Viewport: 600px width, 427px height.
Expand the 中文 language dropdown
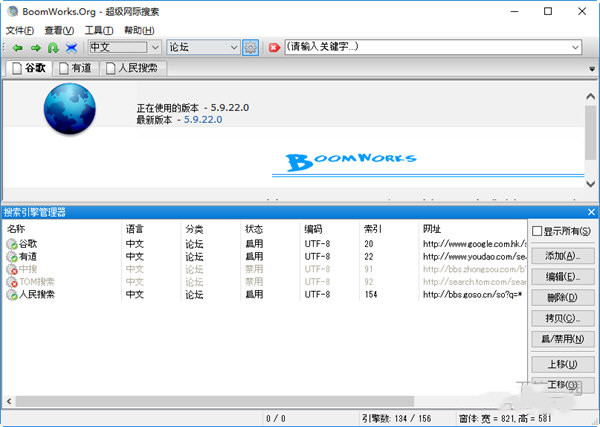pyautogui.click(x=154, y=47)
